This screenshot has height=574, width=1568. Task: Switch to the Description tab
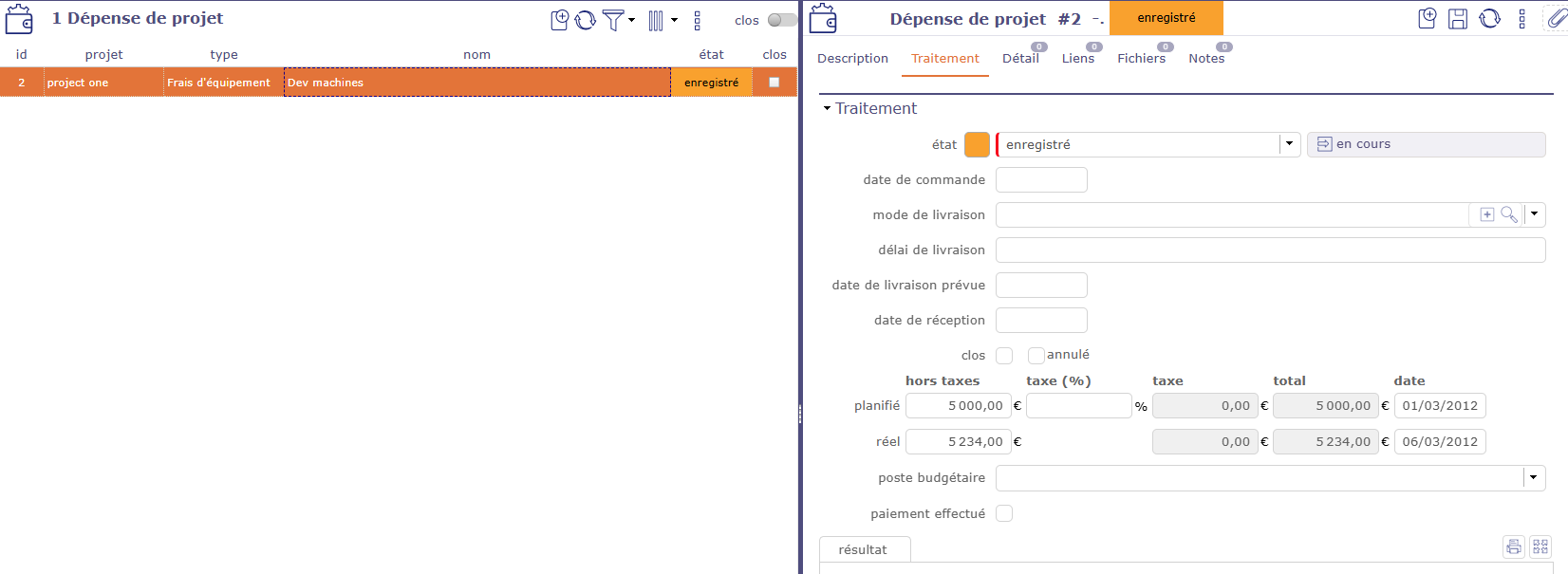[852, 59]
